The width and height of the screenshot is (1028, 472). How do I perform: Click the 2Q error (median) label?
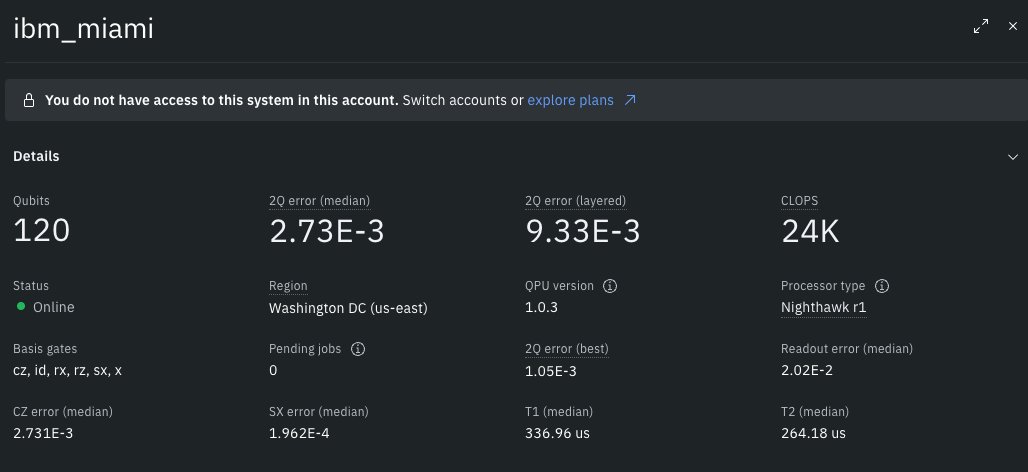(x=319, y=201)
